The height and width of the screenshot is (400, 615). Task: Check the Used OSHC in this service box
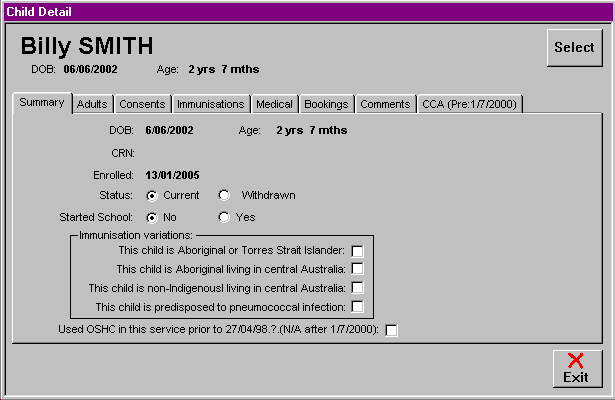point(391,331)
